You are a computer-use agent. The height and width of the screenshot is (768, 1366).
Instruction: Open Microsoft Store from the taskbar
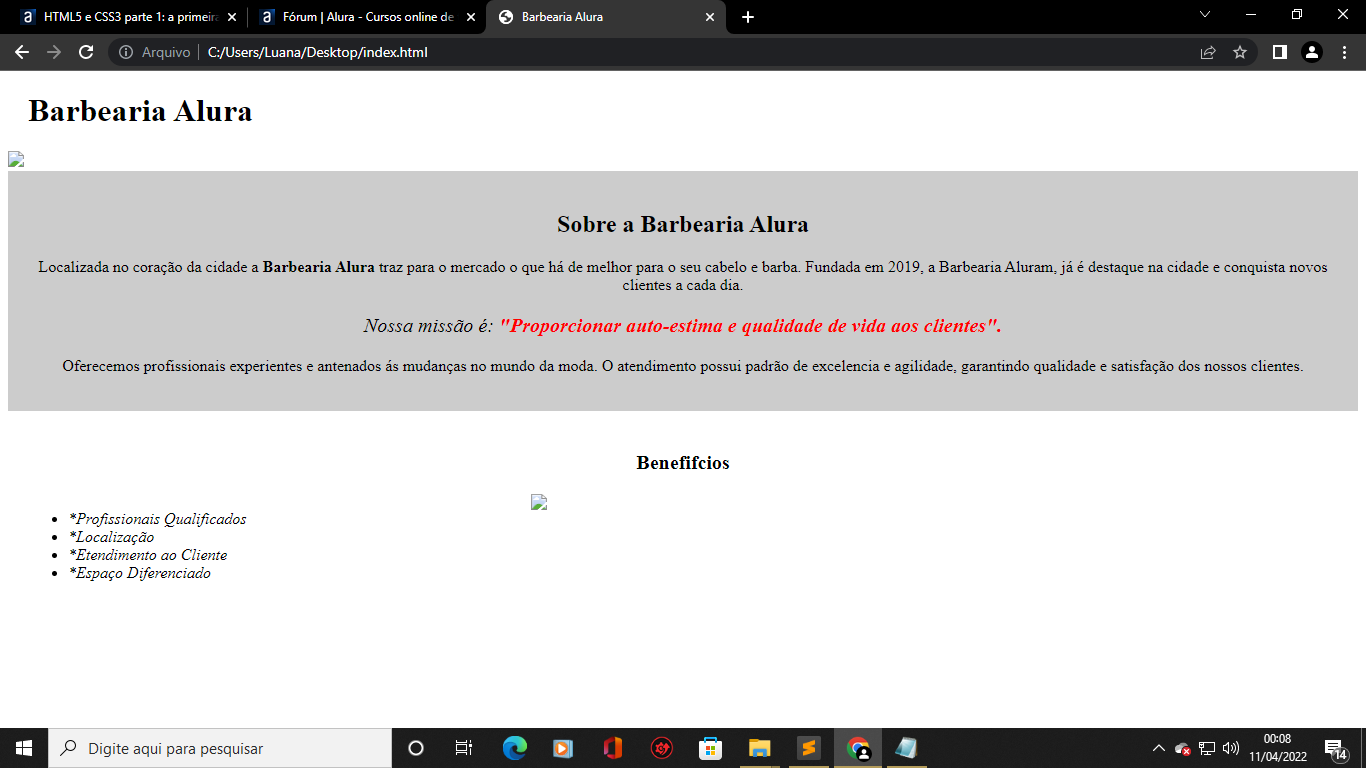710,748
